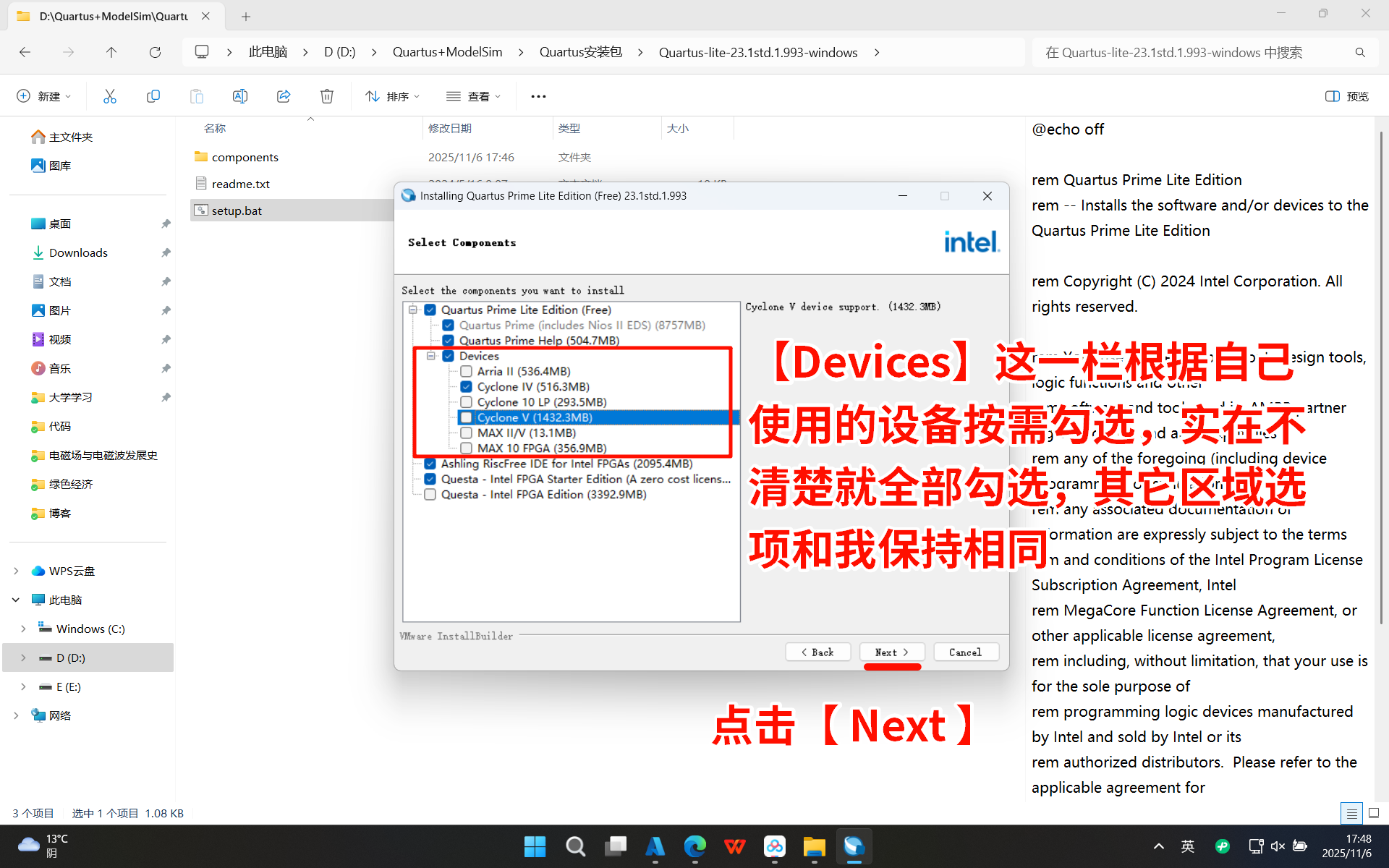The height and width of the screenshot is (868, 1389).
Task: Open Downloads in the navigation pane
Action: click(78, 252)
